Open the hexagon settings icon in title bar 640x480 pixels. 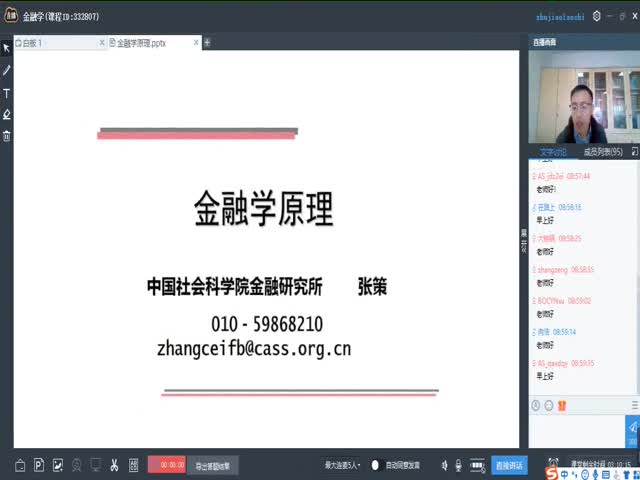[596, 16]
